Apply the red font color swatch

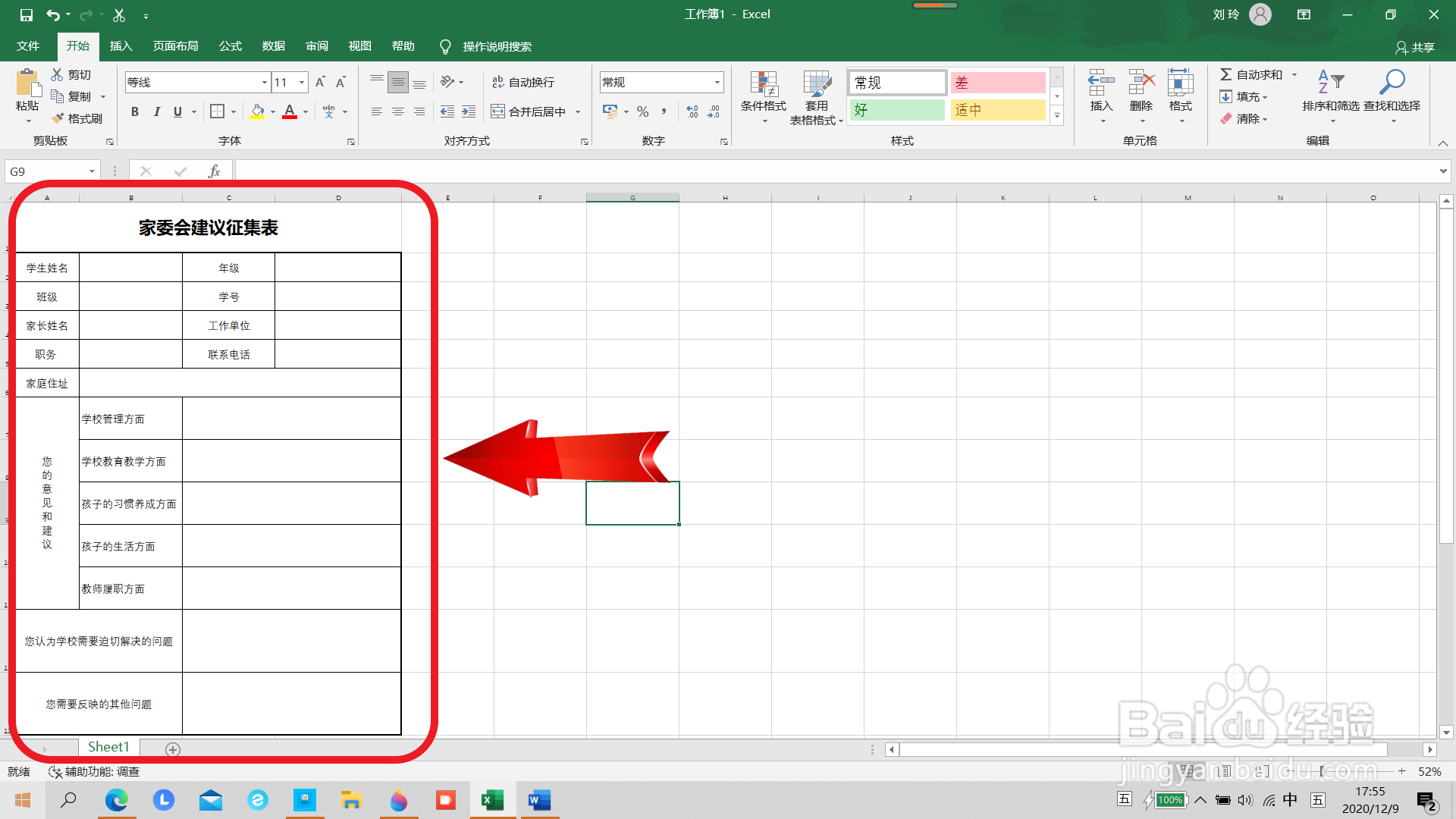[290, 111]
